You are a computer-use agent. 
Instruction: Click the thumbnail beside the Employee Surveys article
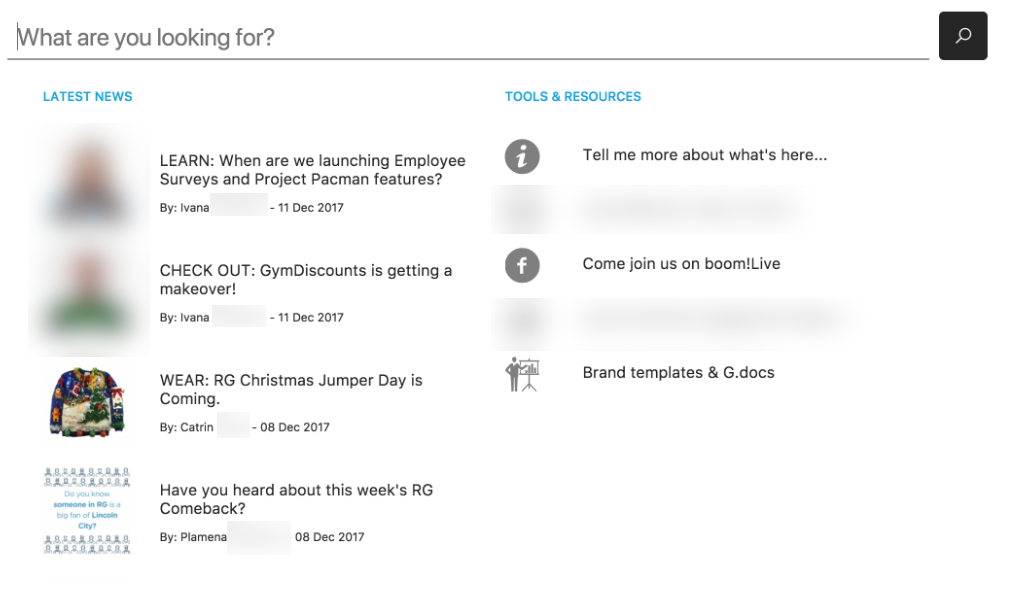(90, 180)
